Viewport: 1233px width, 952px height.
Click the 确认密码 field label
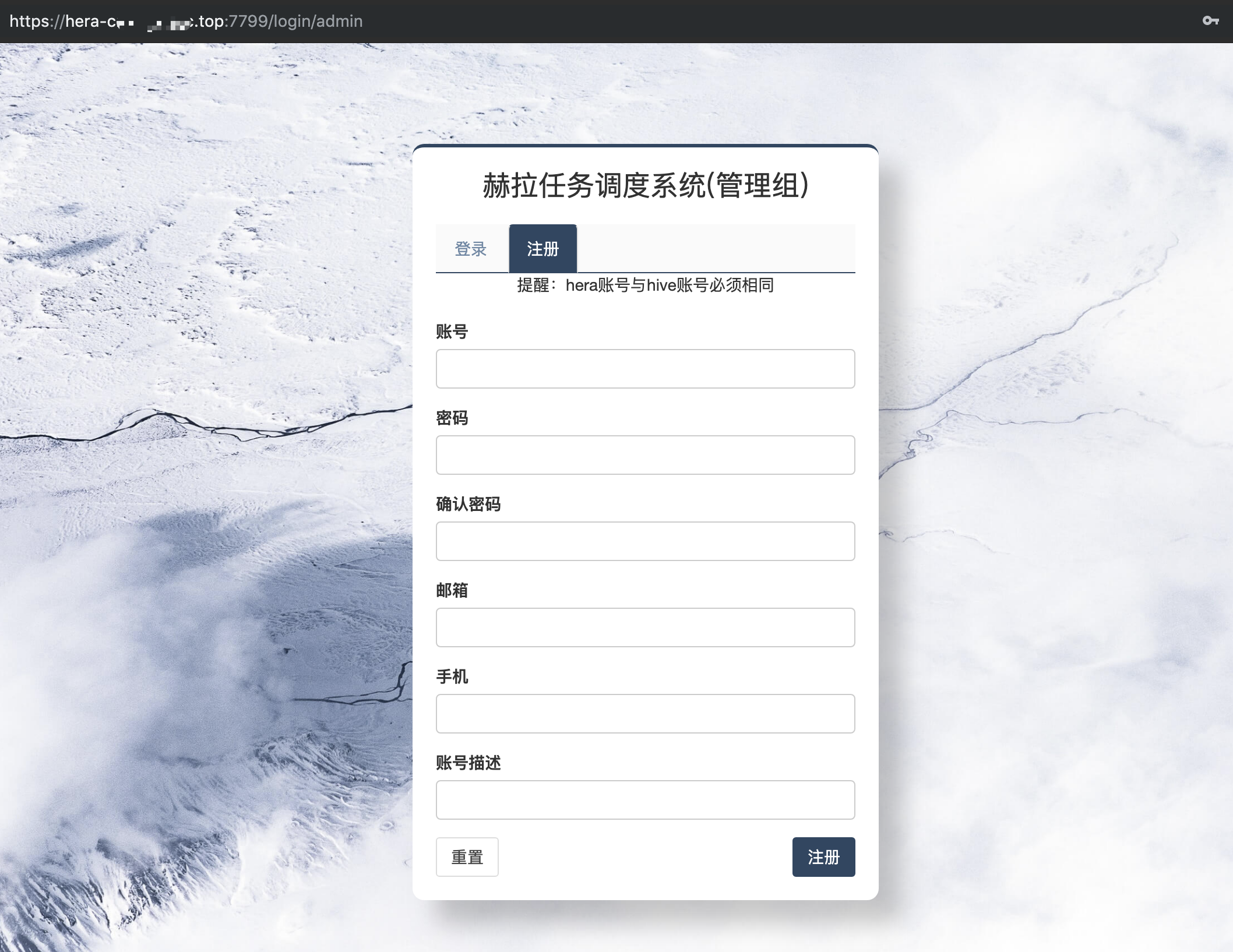[469, 505]
